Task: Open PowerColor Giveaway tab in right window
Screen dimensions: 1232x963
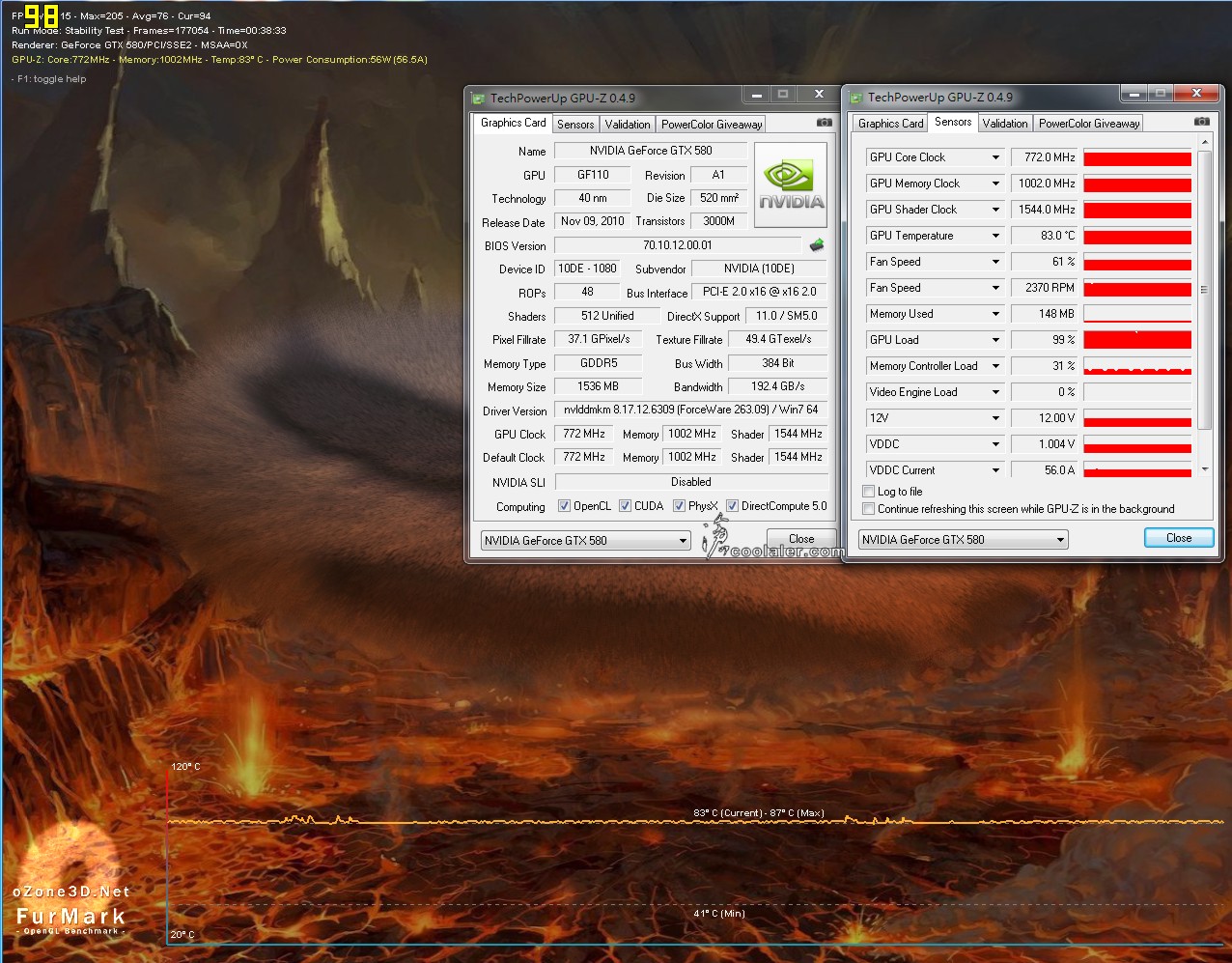Action: (1089, 124)
